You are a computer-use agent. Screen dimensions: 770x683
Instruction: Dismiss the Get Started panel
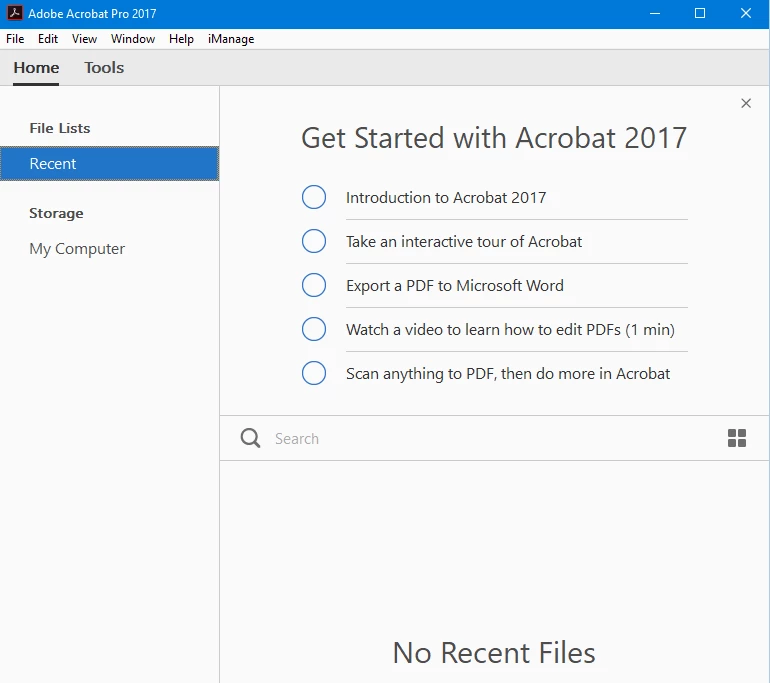click(746, 103)
